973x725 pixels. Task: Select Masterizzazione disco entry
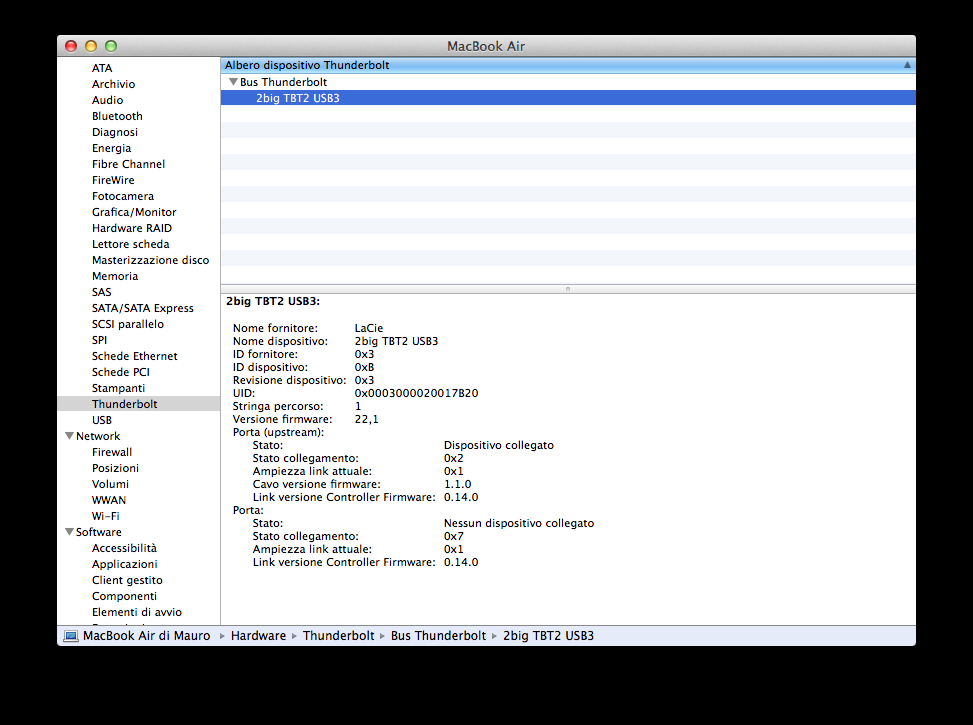click(x=151, y=260)
